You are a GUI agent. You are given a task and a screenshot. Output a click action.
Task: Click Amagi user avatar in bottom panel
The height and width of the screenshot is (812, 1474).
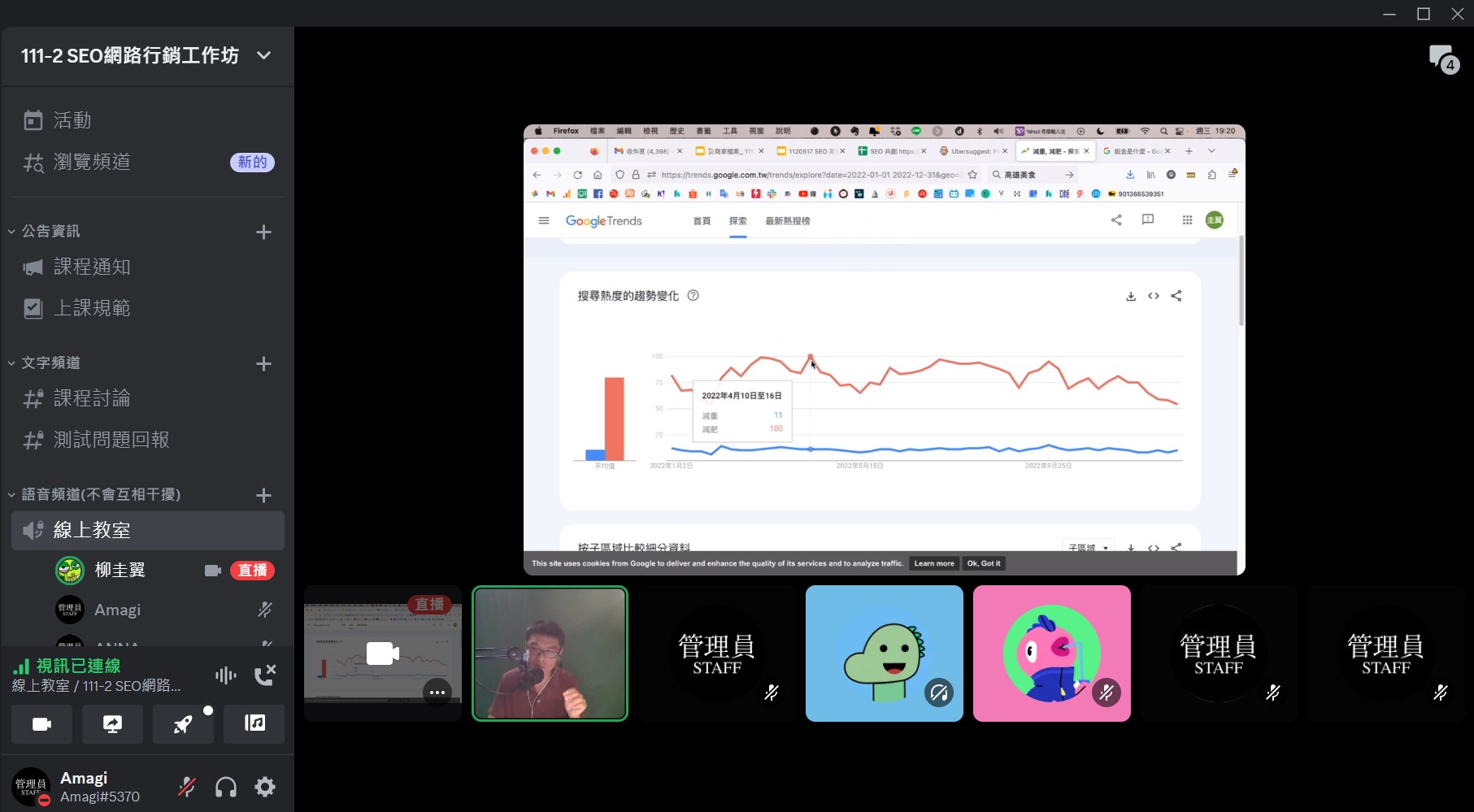point(32,787)
